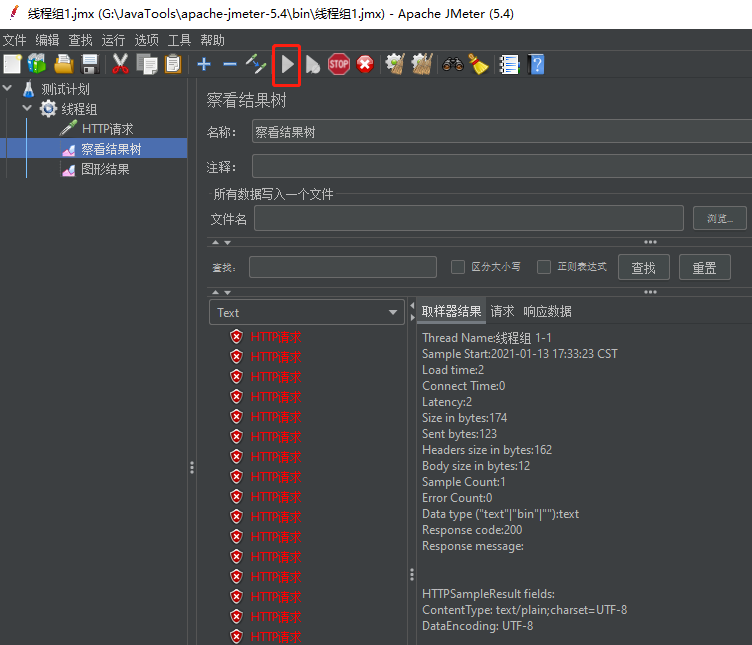Click the Reset search broom icon
The image size is (752, 645).
(478, 64)
